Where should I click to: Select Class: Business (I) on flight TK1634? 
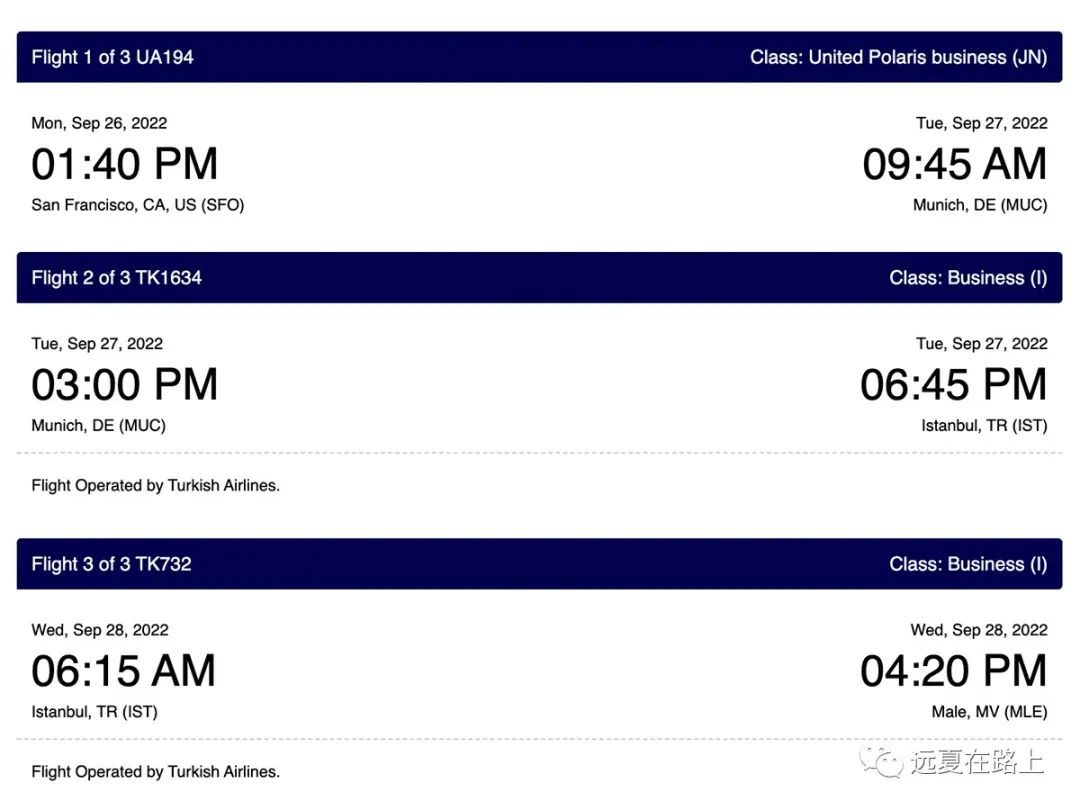[968, 278]
